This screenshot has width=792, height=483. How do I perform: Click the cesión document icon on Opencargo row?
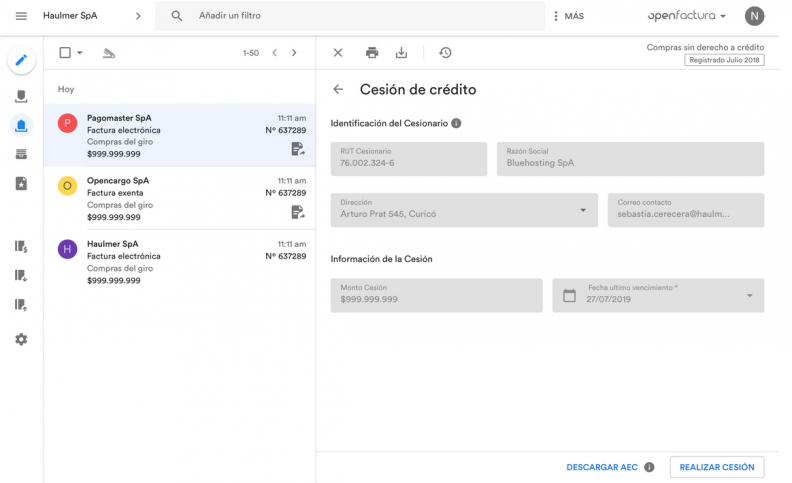(298, 212)
